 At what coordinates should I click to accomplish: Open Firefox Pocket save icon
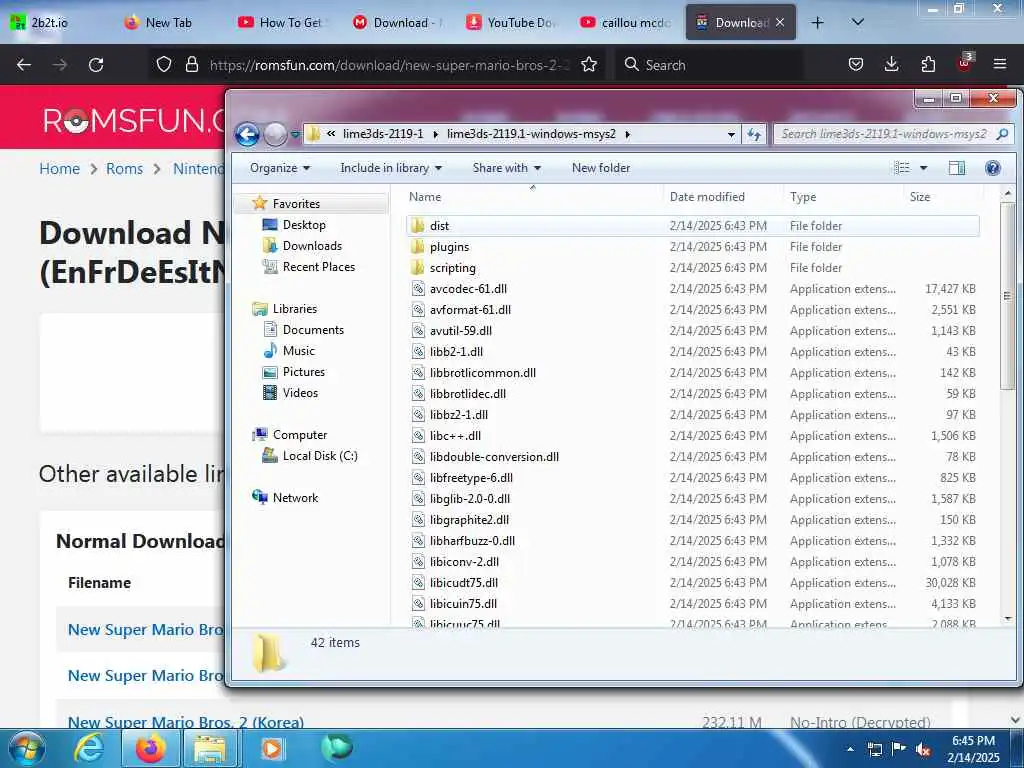pyautogui.click(x=856, y=65)
